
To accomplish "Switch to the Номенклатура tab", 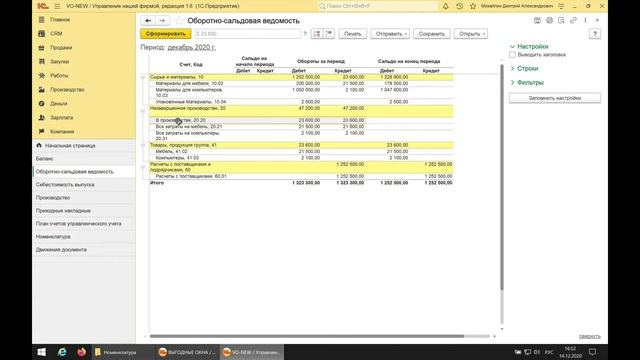I will coord(84,237).
